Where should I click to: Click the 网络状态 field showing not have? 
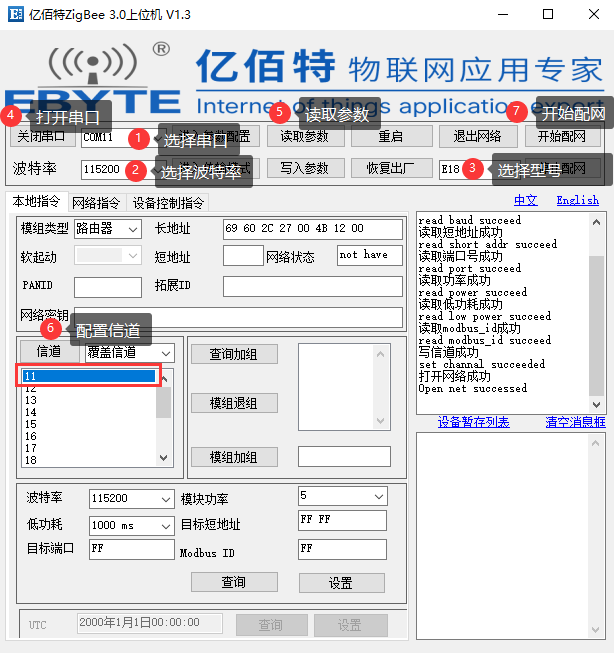(x=370, y=255)
